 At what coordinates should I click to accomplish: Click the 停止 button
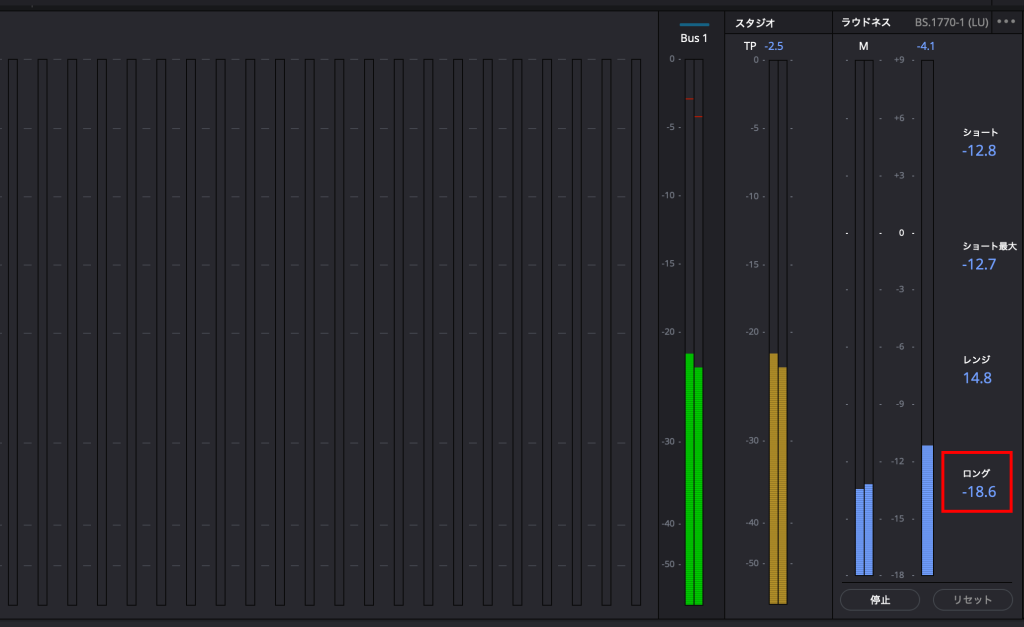tap(879, 600)
